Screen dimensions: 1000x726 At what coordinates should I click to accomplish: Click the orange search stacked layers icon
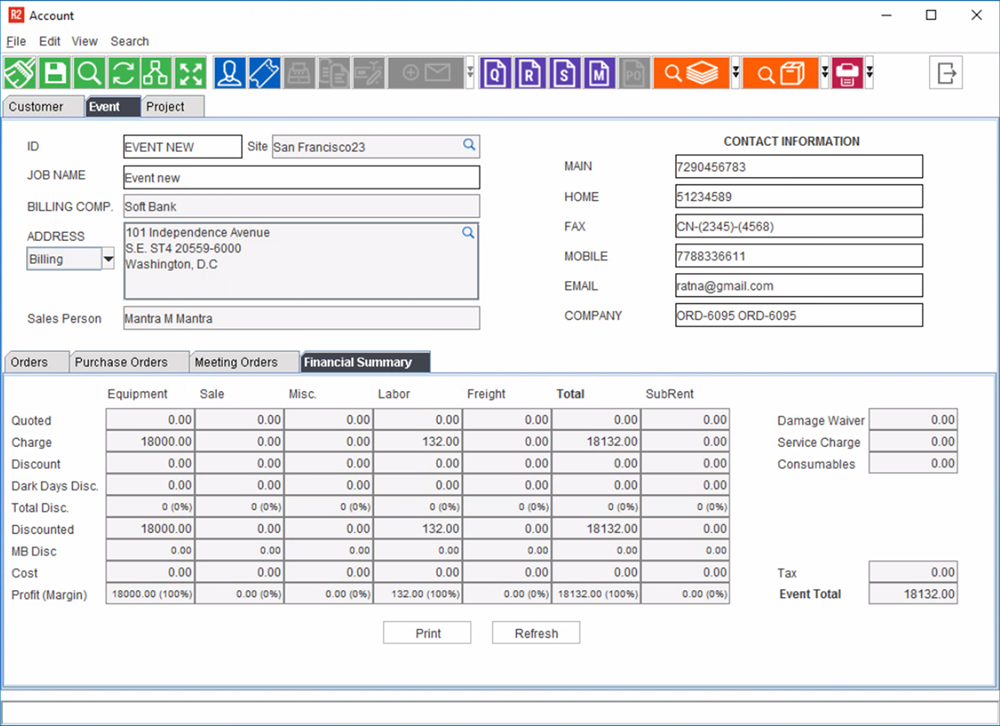point(691,73)
